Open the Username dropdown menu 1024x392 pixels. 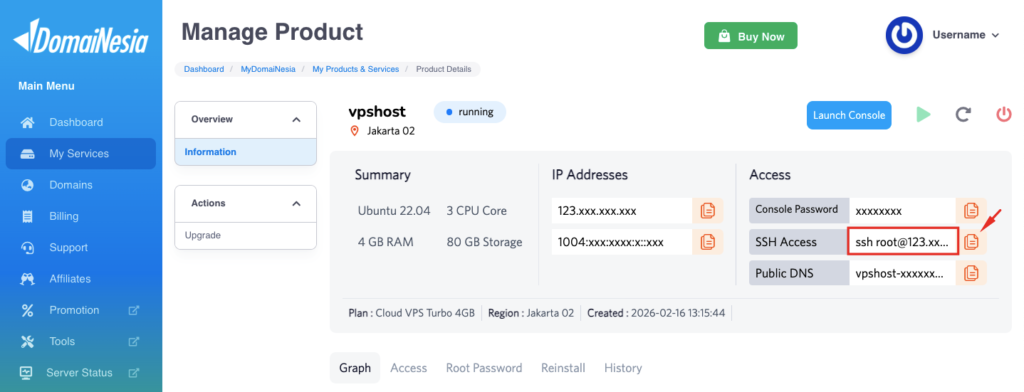[x=965, y=35]
